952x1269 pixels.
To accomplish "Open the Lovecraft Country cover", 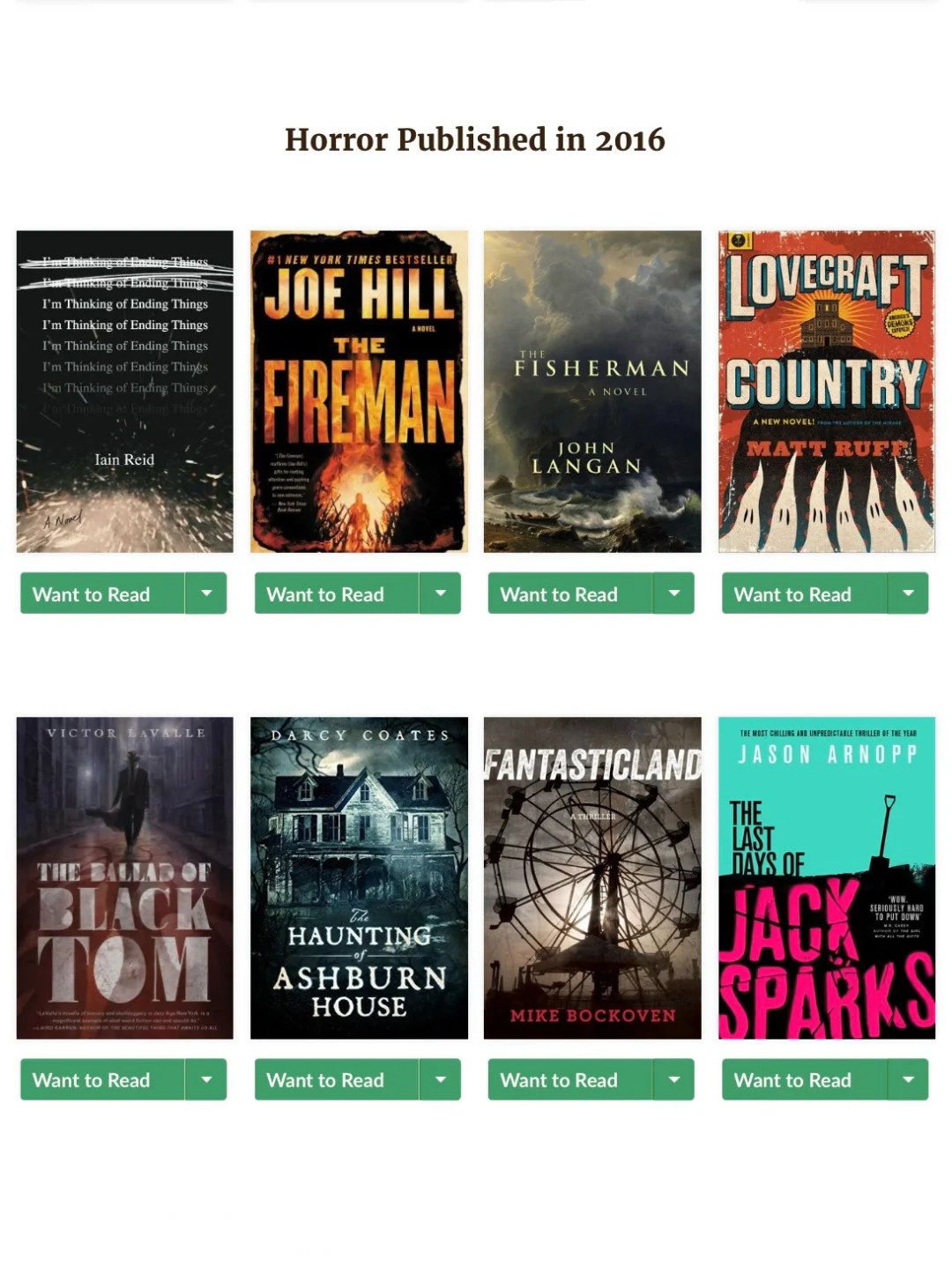I will pyautogui.click(x=827, y=392).
